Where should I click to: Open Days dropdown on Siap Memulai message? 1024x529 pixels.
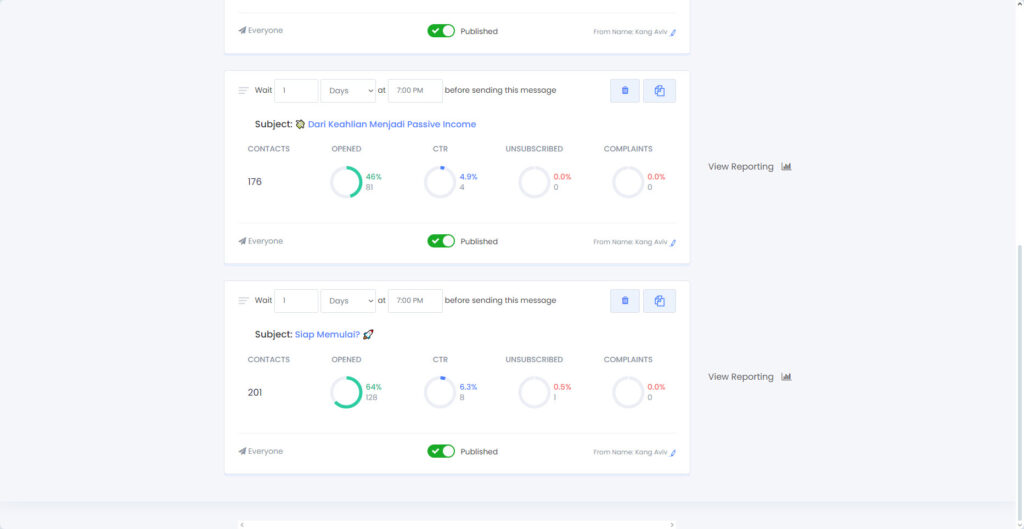(348, 301)
